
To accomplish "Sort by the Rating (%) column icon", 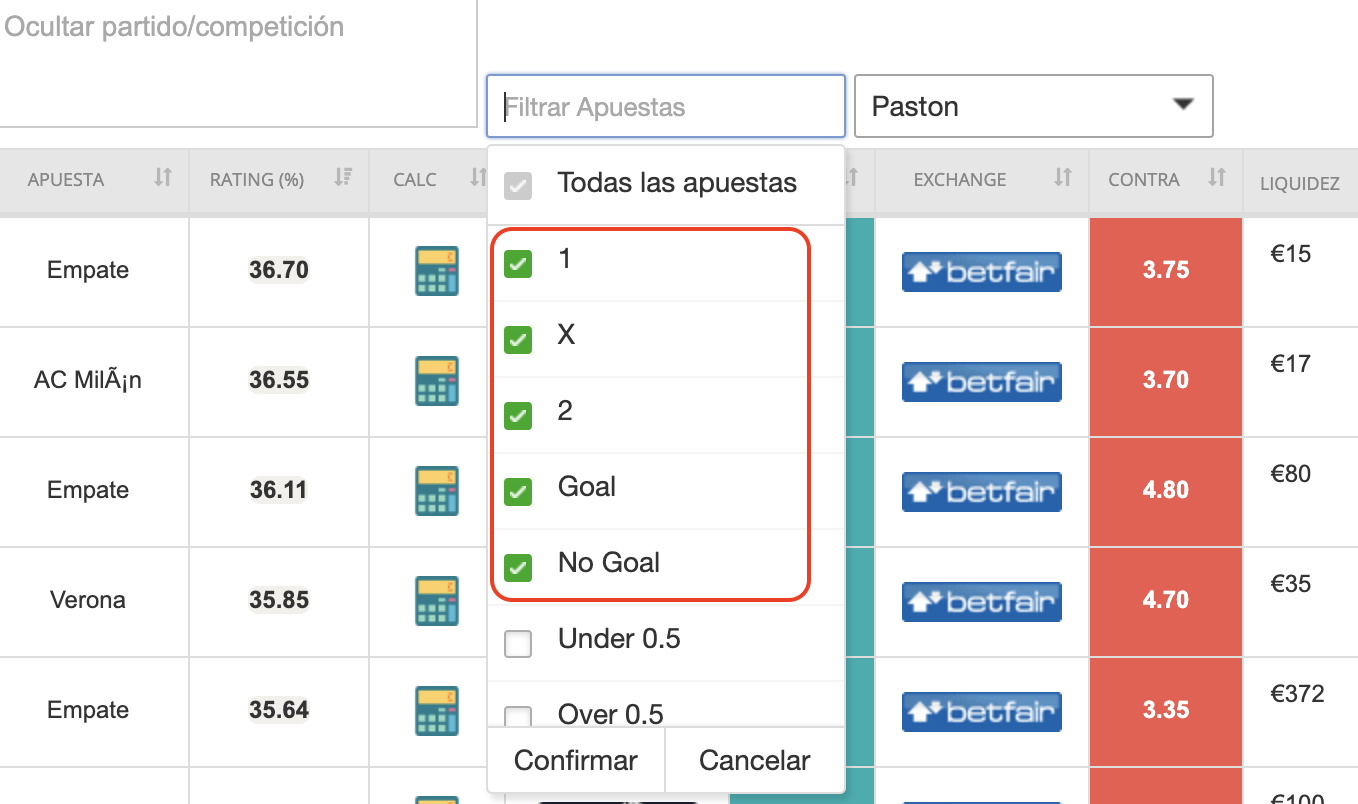I will pos(343,179).
